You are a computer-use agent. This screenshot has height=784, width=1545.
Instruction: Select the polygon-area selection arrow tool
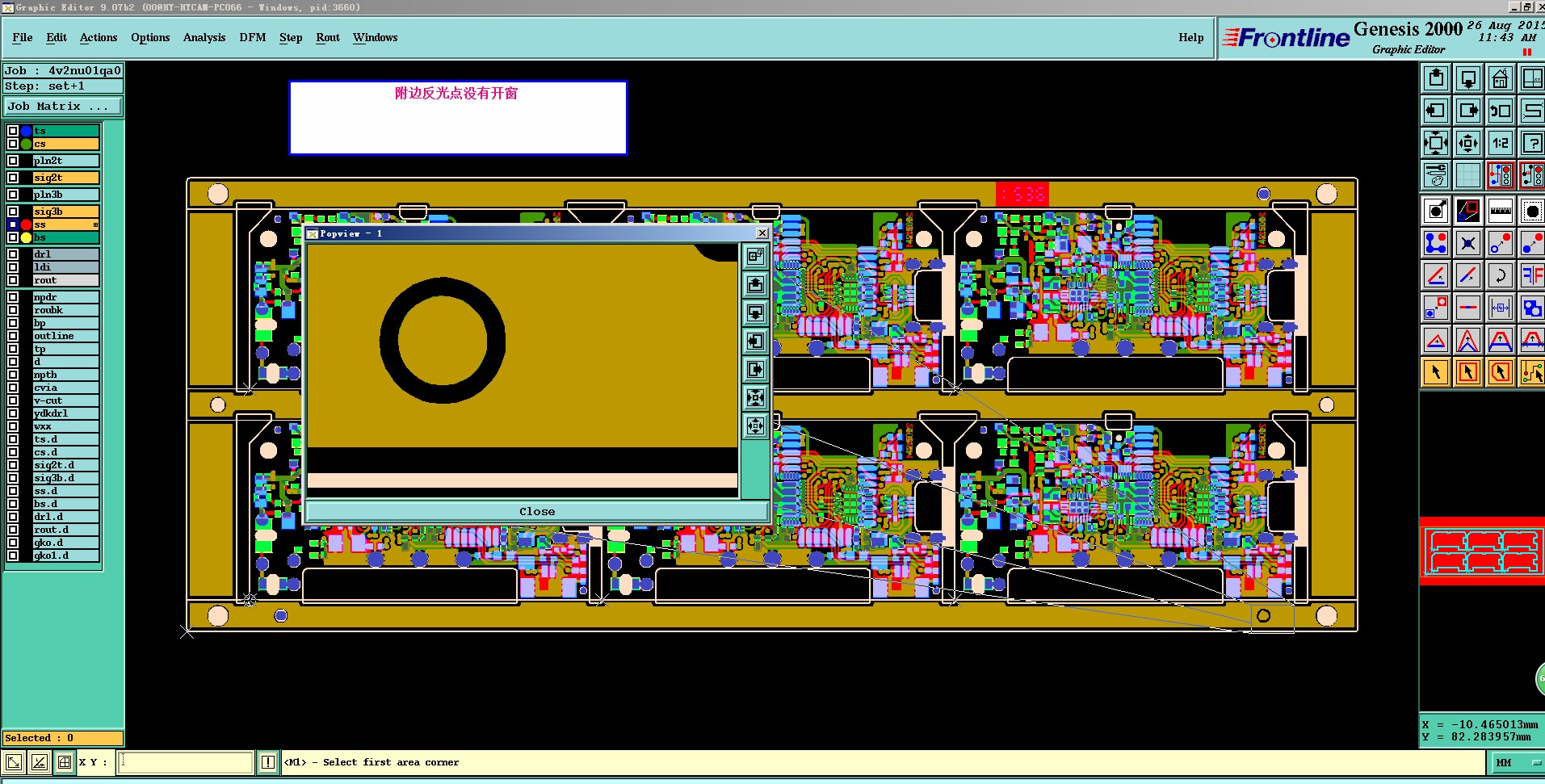click(1501, 372)
